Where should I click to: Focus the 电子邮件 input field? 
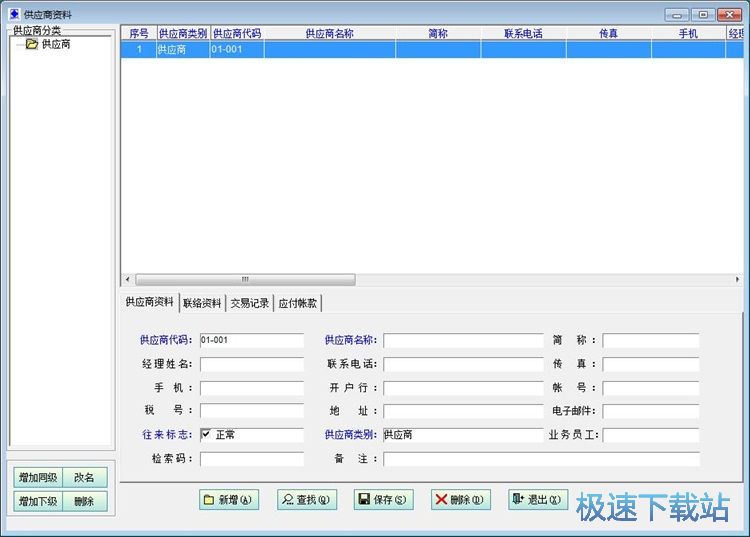coord(651,410)
